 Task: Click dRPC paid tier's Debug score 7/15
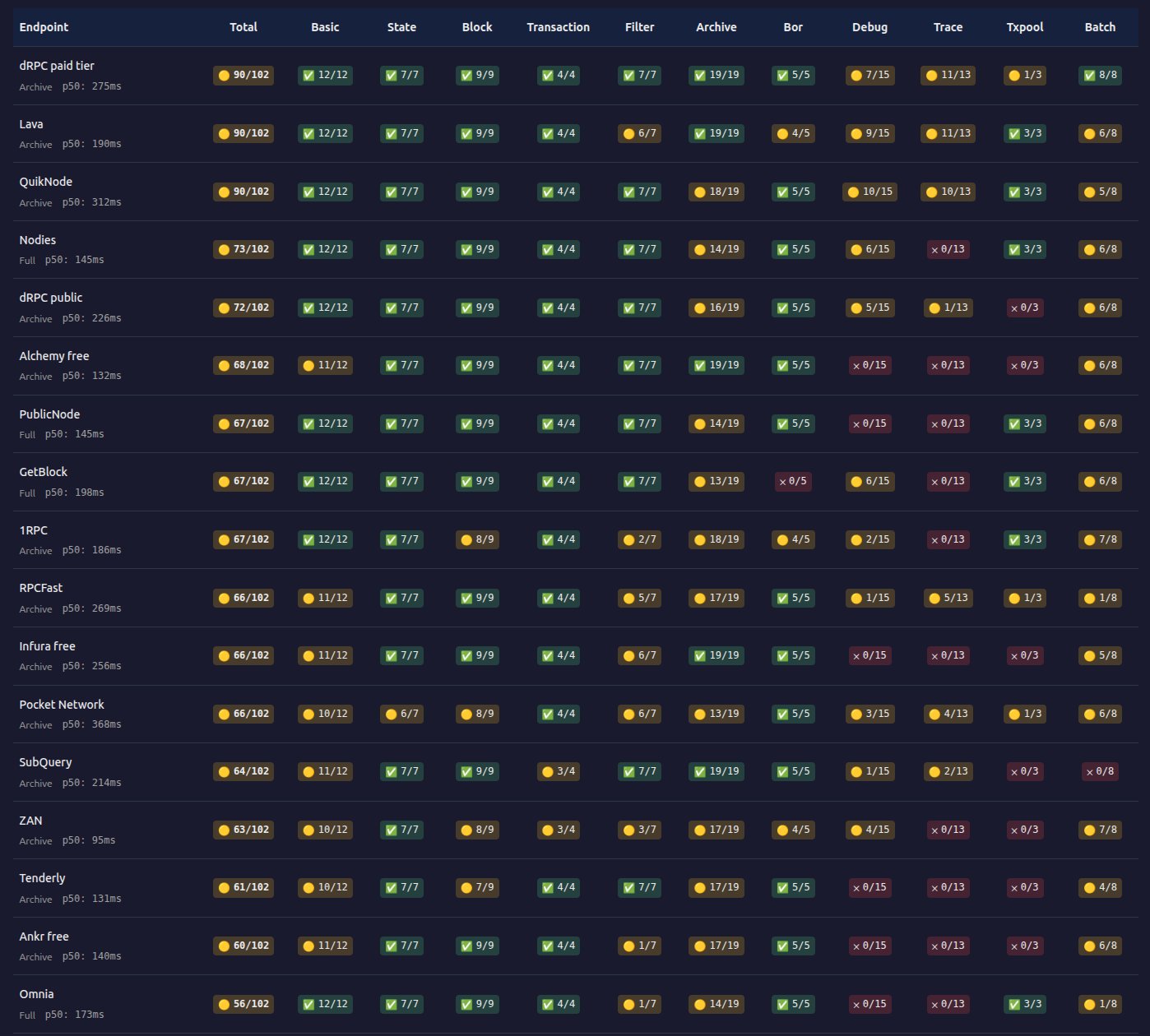click(869, 75)
